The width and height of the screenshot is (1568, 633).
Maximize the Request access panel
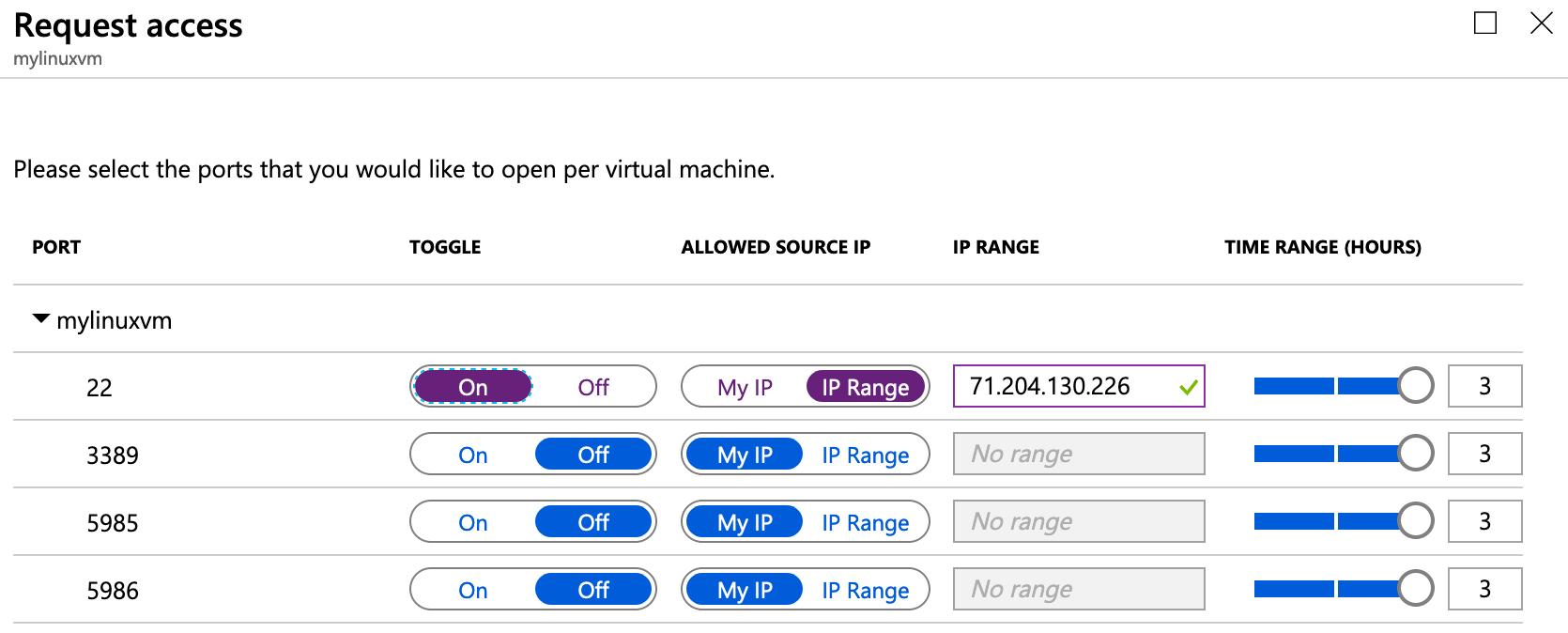pyautogui.click(x=1485, y=23)
